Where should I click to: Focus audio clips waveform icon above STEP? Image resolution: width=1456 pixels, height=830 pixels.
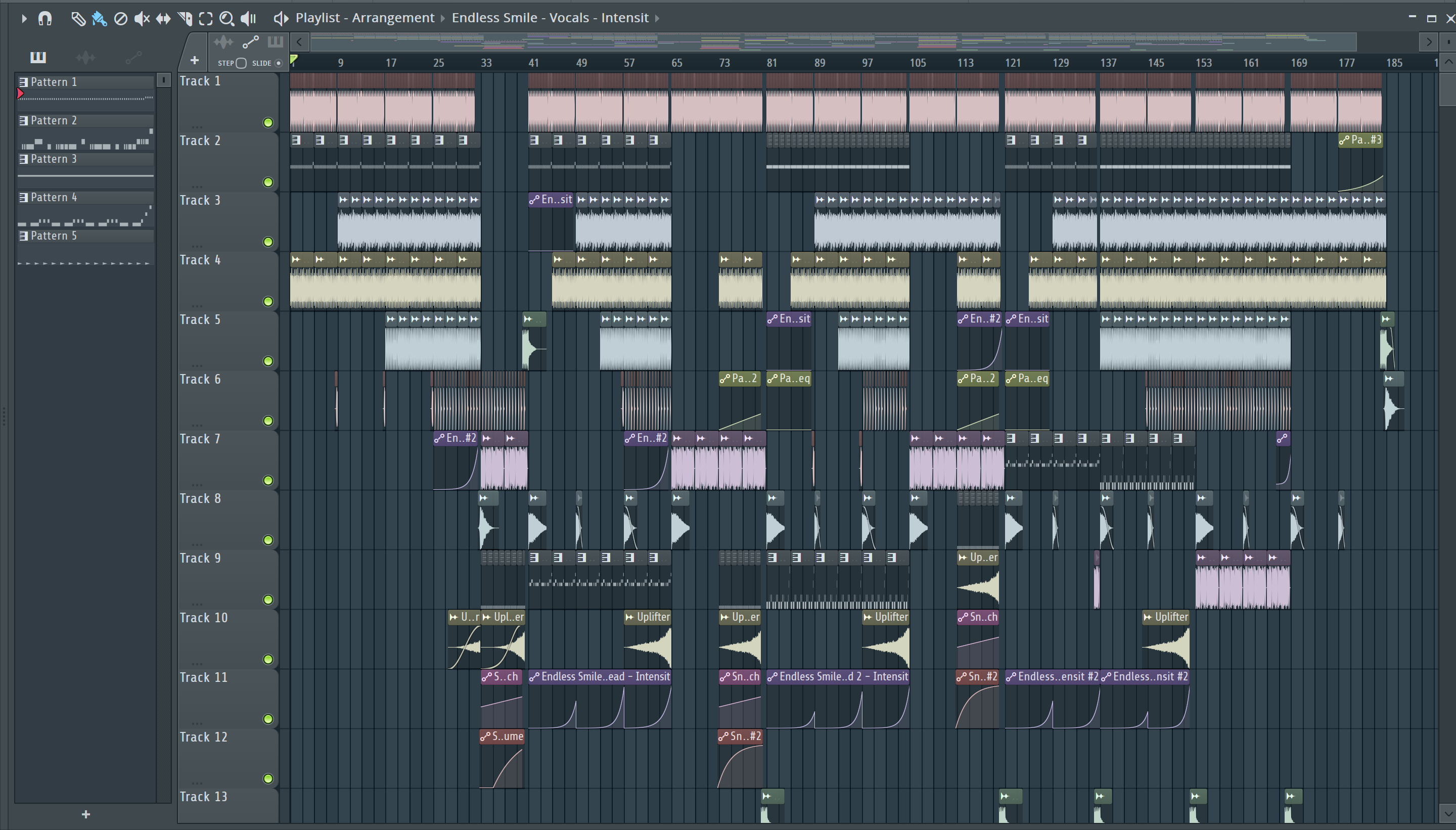(x=223, y=41)
